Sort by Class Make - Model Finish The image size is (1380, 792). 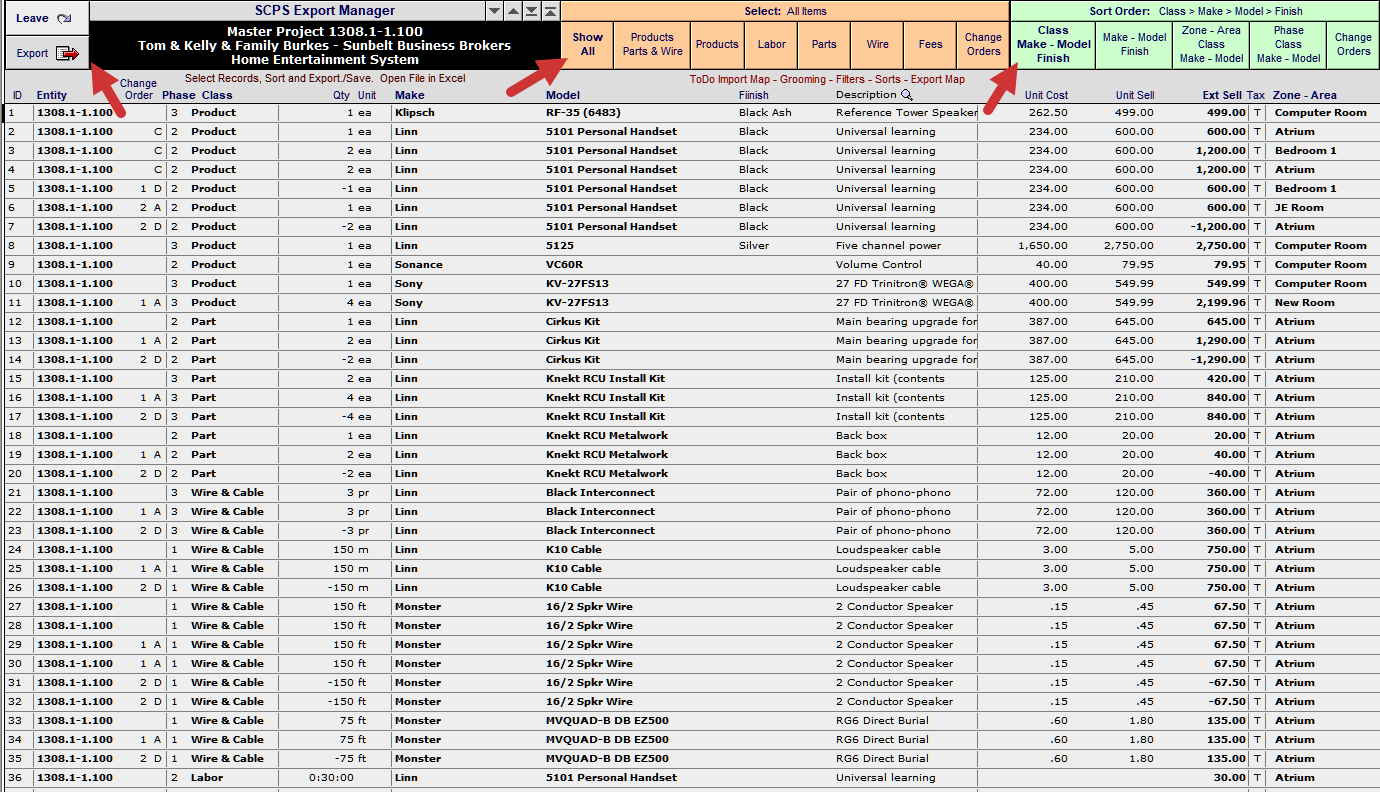coord(1053,44)
